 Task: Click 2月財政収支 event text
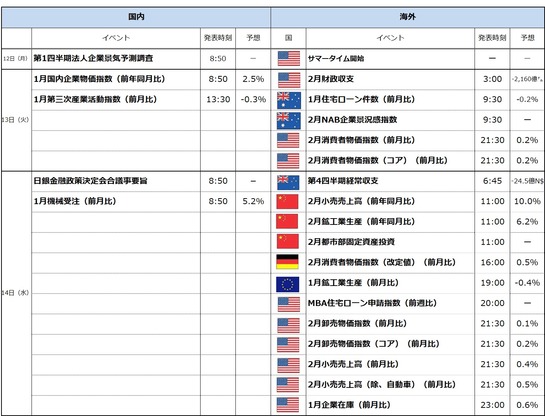coord(331,79)
